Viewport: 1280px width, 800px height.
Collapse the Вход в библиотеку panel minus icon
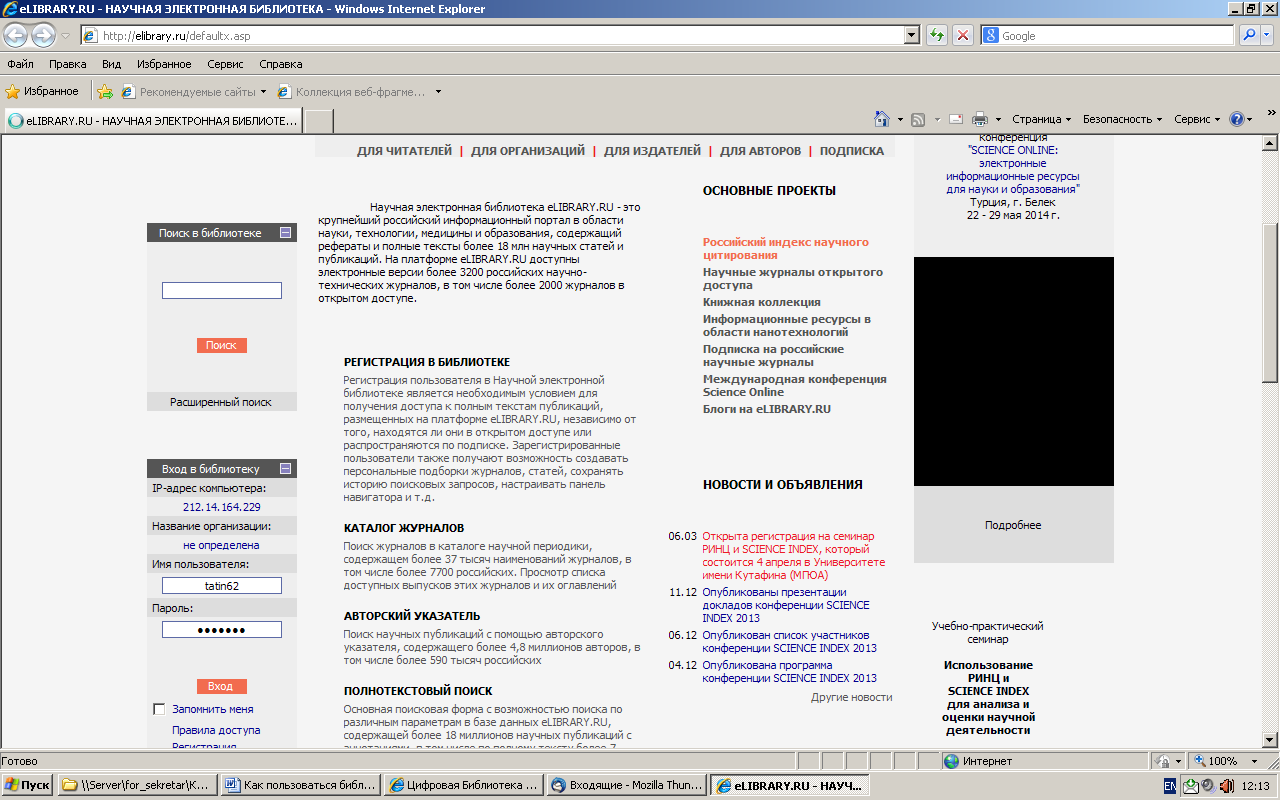[x=285, y=469]
